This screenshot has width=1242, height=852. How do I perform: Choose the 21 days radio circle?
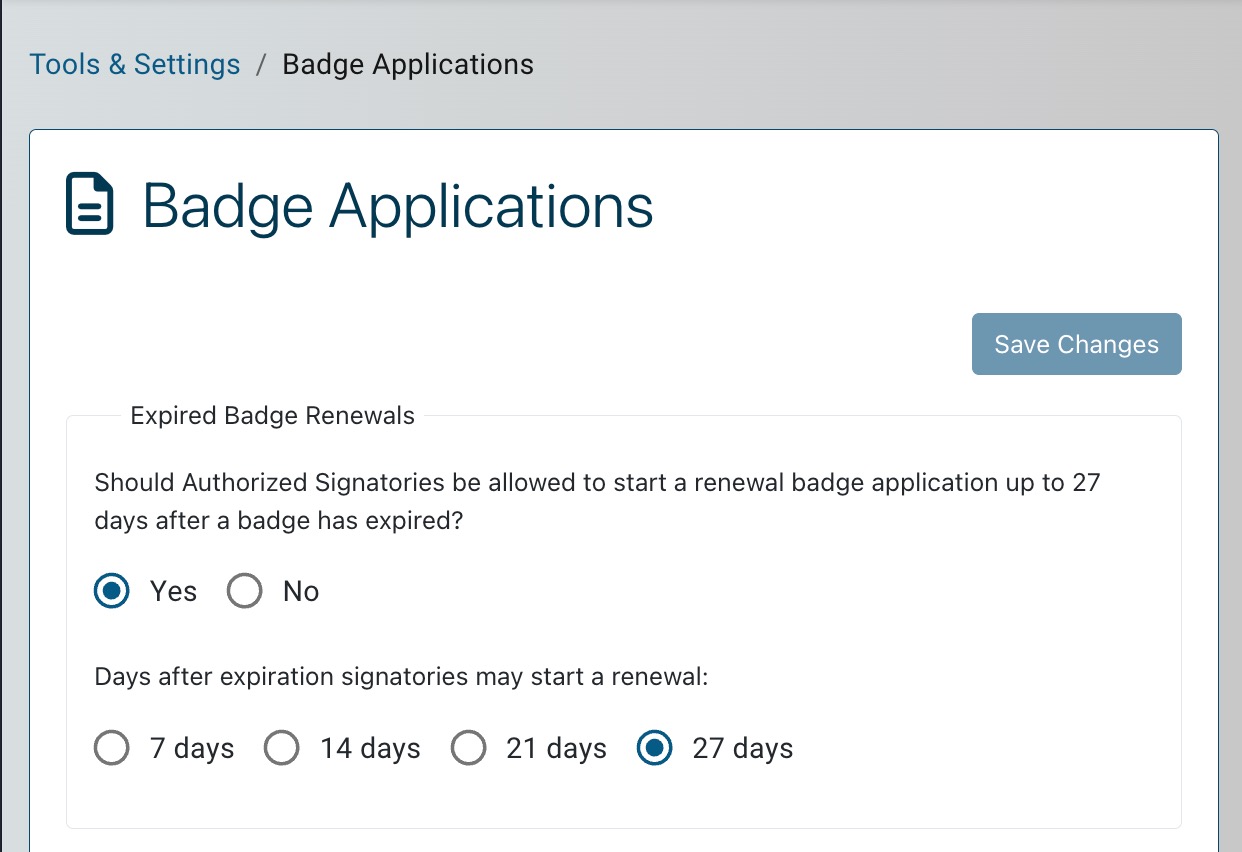[468, 748]
